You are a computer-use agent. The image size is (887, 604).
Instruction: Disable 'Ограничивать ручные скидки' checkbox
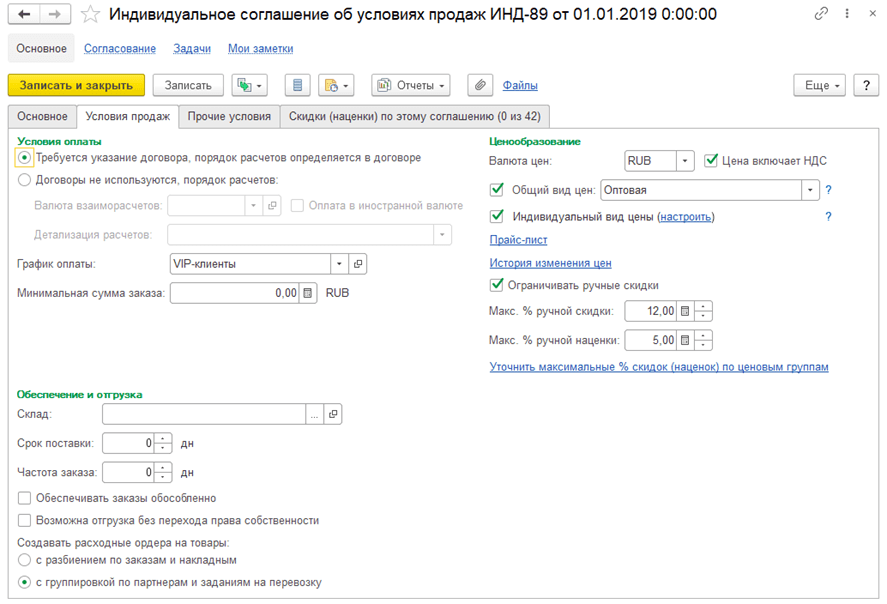click(497, 285)
